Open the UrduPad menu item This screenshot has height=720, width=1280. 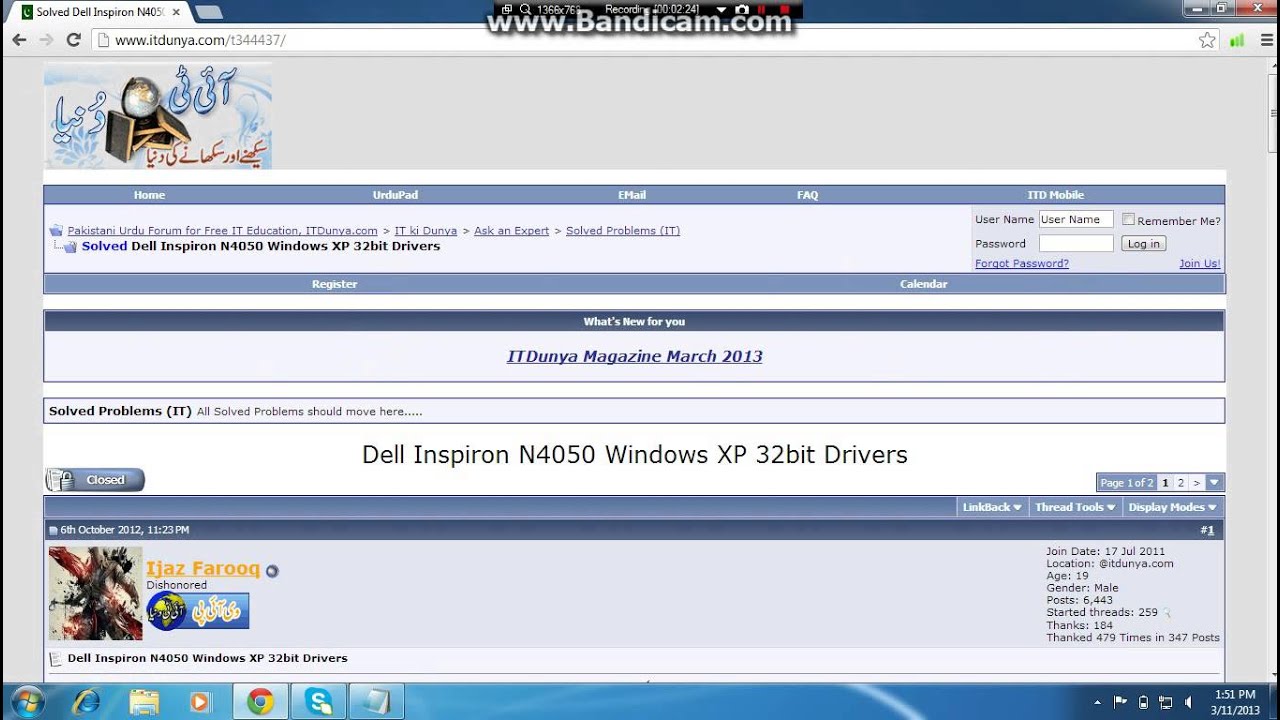[x=395, y=195]
